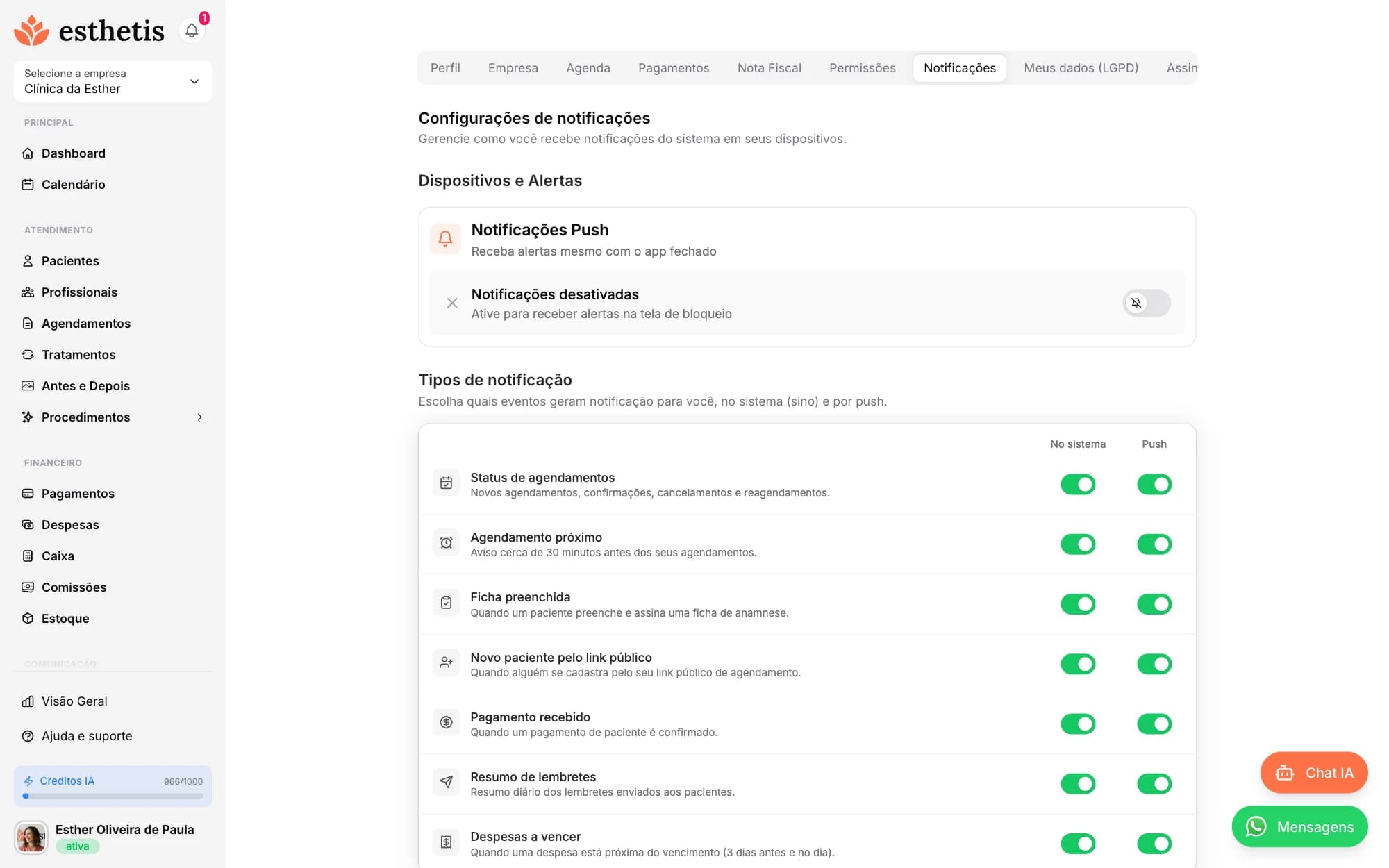Switch to the Perfil tab
Image resolution: width=1389 pixels, height=868 pixels.
pyautogui.click(x=445, y=68)
